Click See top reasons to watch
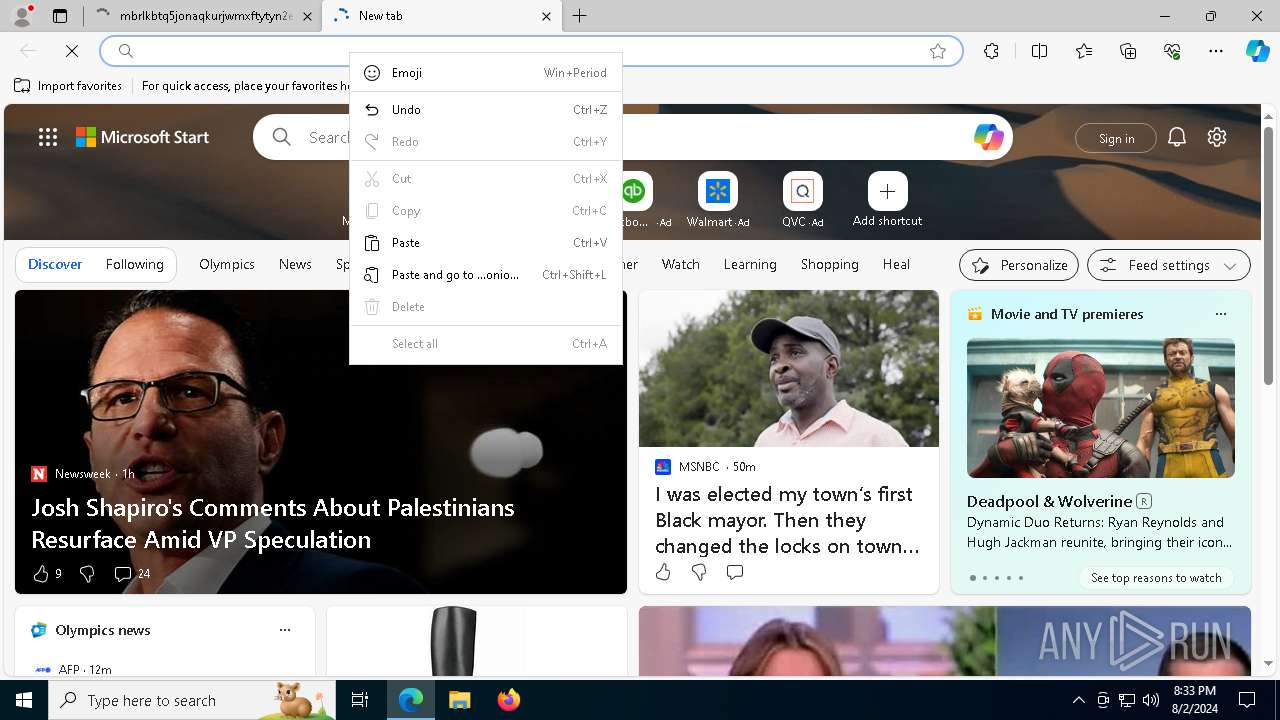This screenshot has width=1280, height=720. point(1156,578)
